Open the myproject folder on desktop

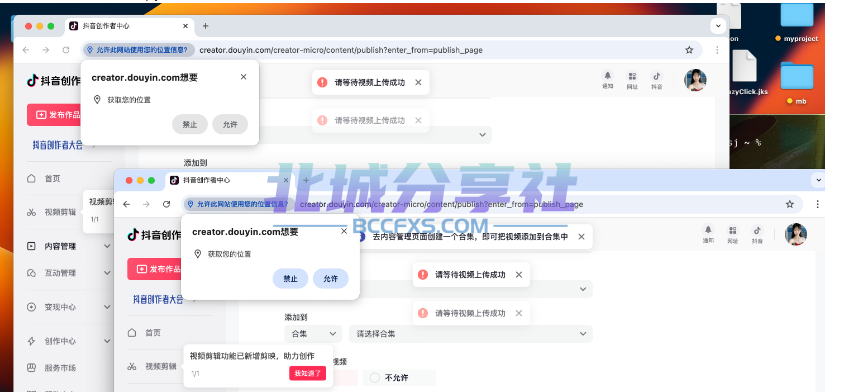797,23
